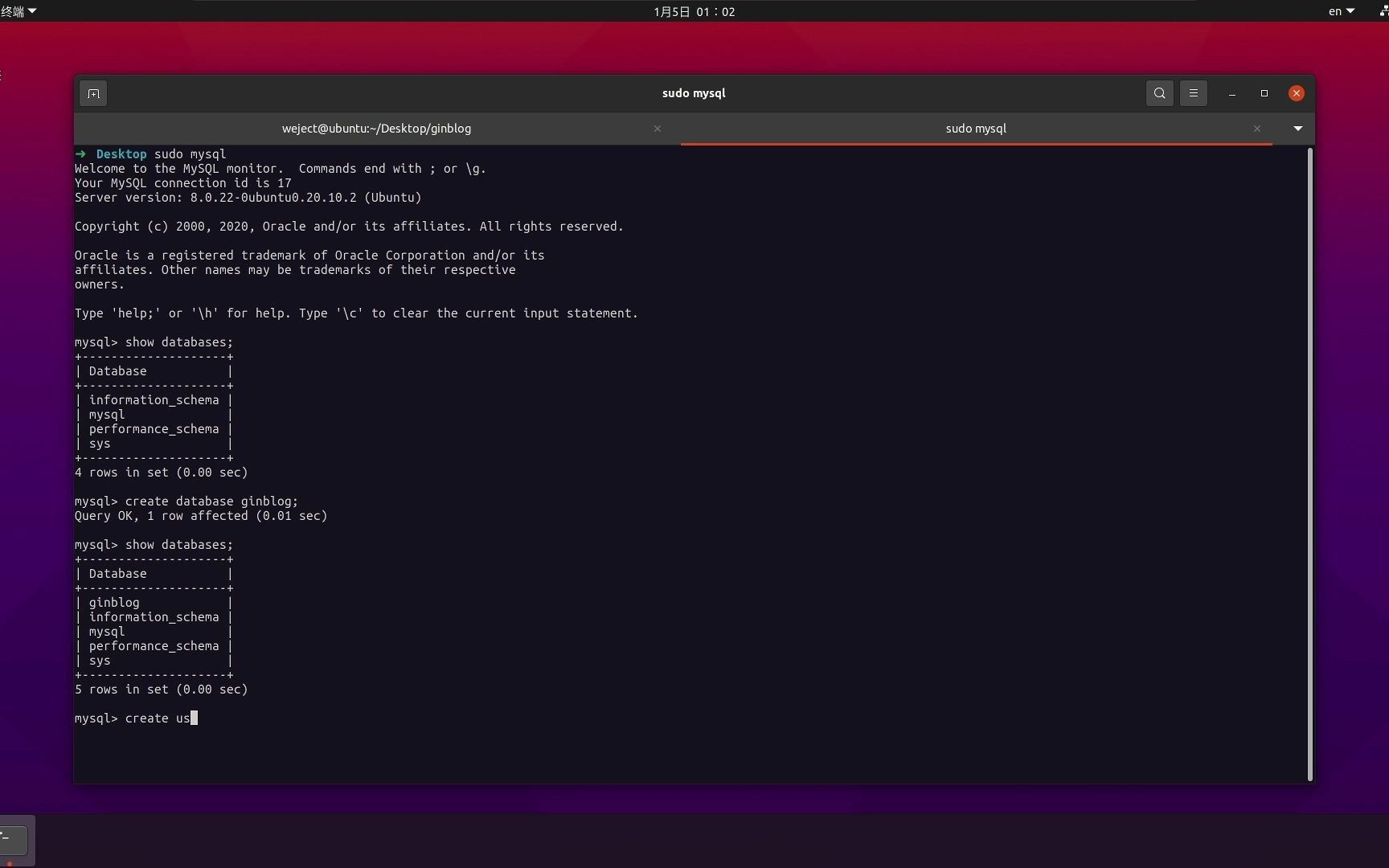
Task: Click the terminal icon in the dock
Action: coord(13,841)
